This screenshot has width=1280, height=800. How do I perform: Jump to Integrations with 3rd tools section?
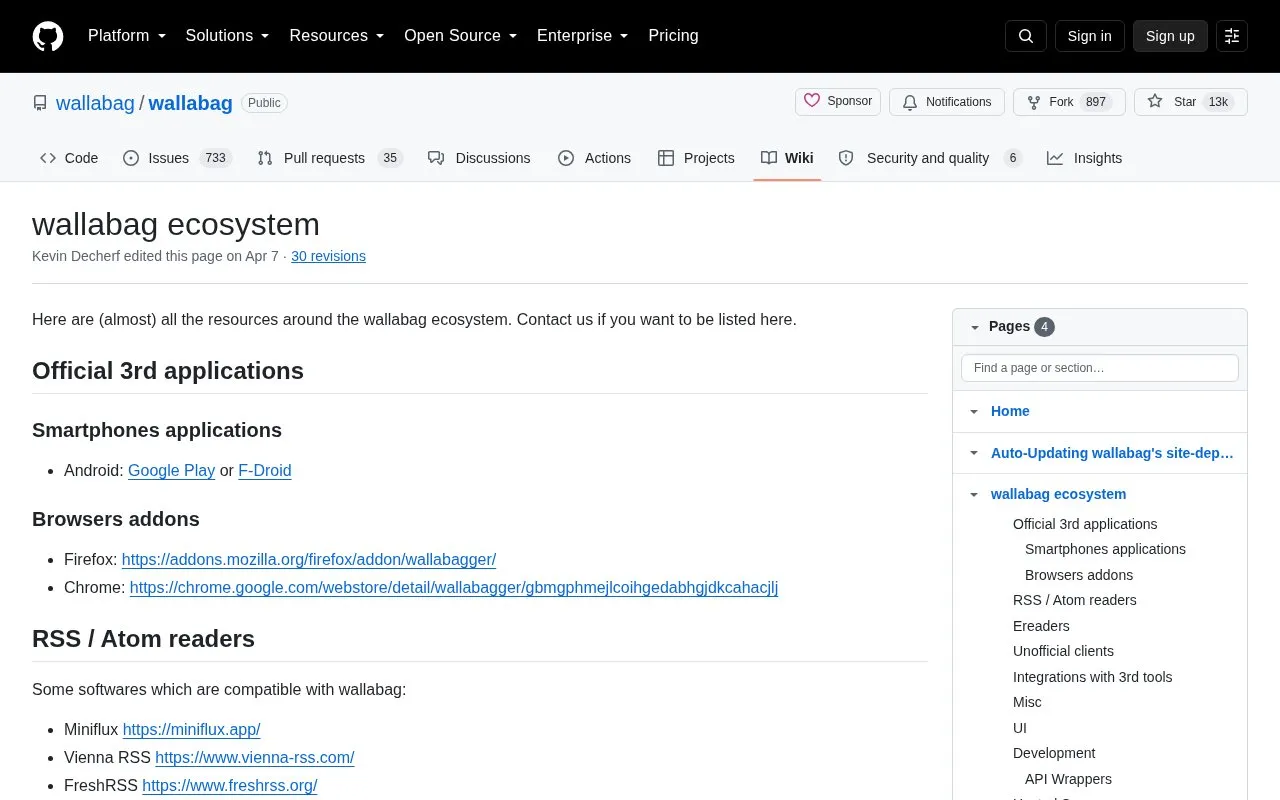point(1092,677)
